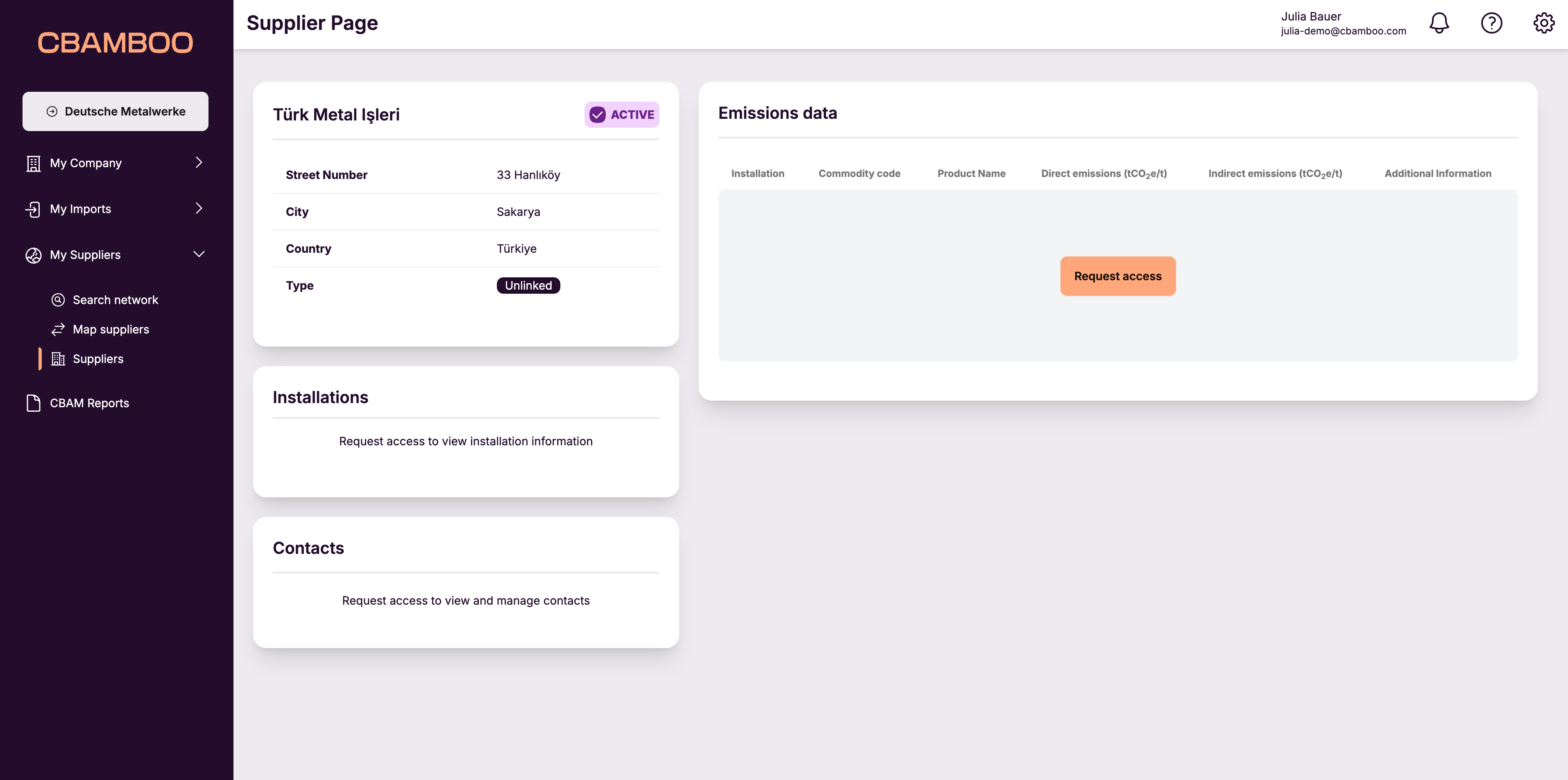This screenshot has height=780, width=1568.
Task: Click the CBAMBOO logo
Action: tap(115, 43)
